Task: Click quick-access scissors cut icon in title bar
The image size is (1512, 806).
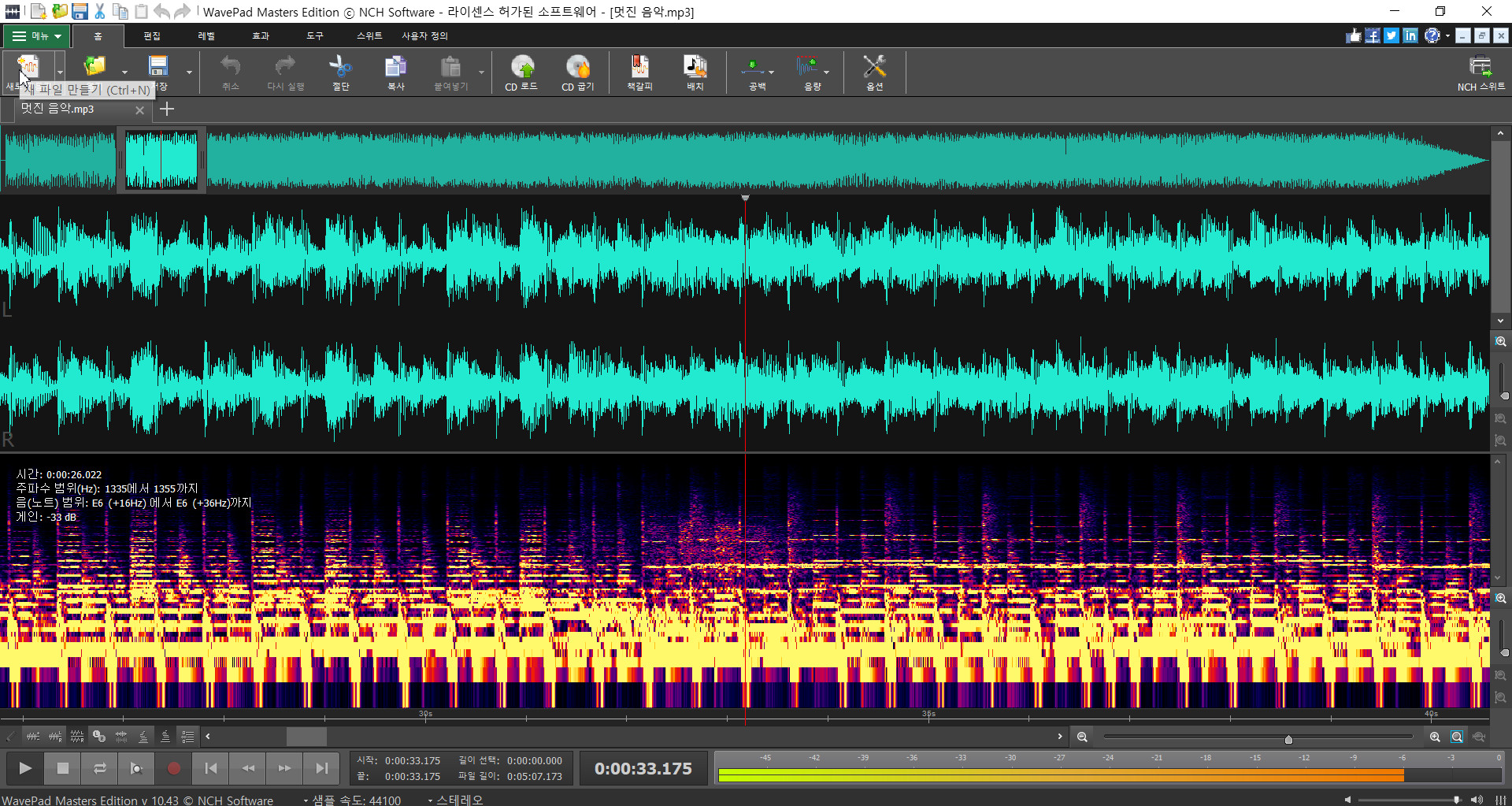Action: tap(100, 11)
